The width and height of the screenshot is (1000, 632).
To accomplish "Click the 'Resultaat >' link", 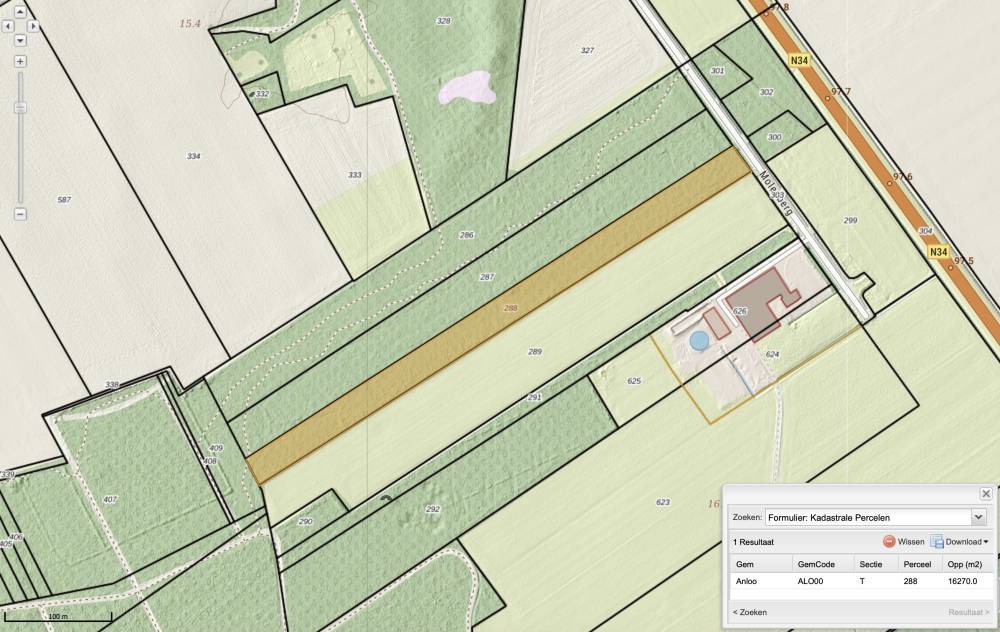I will pyautogui.click(x=968, y=611).
